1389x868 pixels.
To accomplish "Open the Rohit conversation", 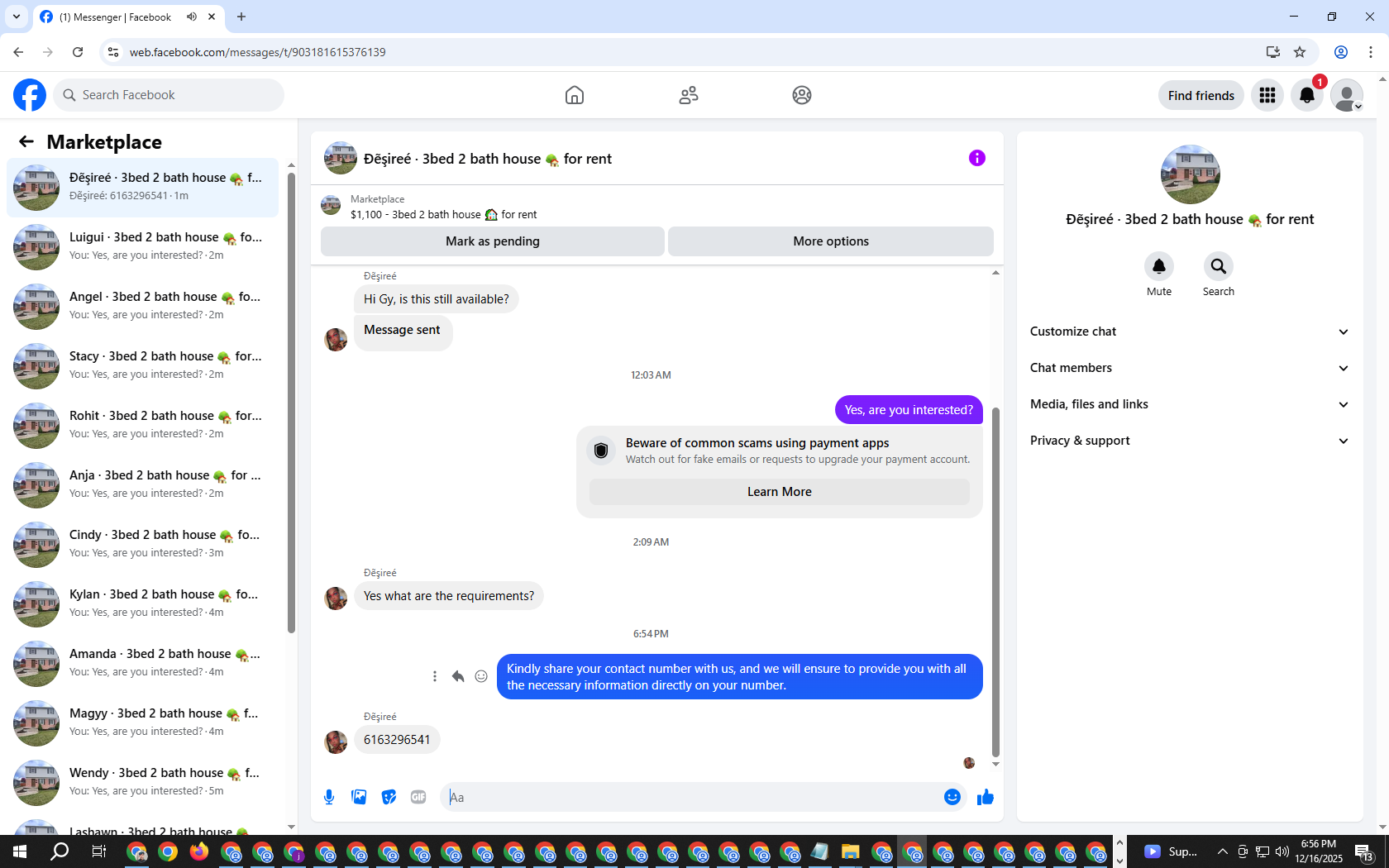I will pyautogui.click(x=142, y=426).
